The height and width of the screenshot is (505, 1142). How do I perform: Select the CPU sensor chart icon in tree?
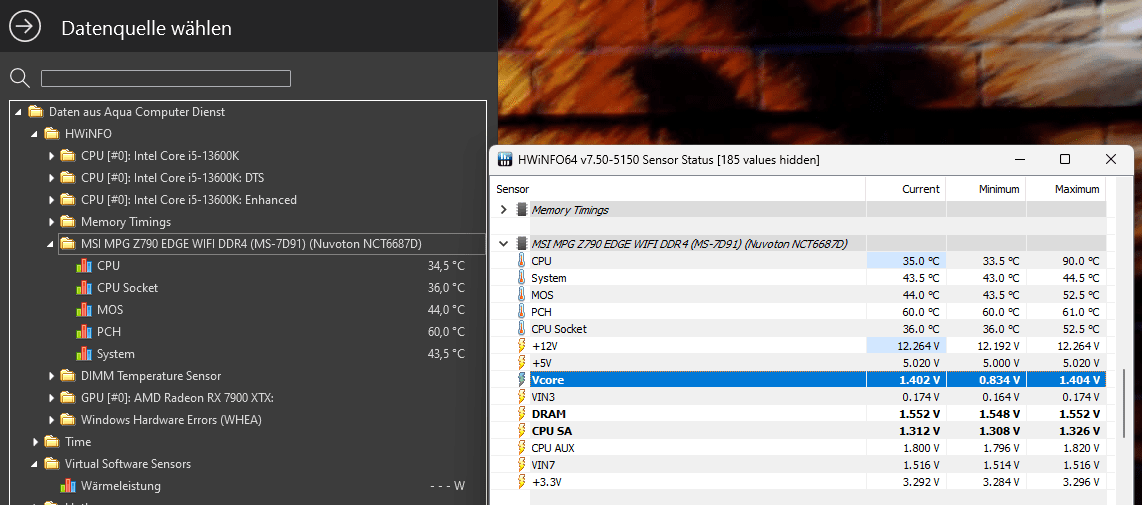tap(84, 266)
